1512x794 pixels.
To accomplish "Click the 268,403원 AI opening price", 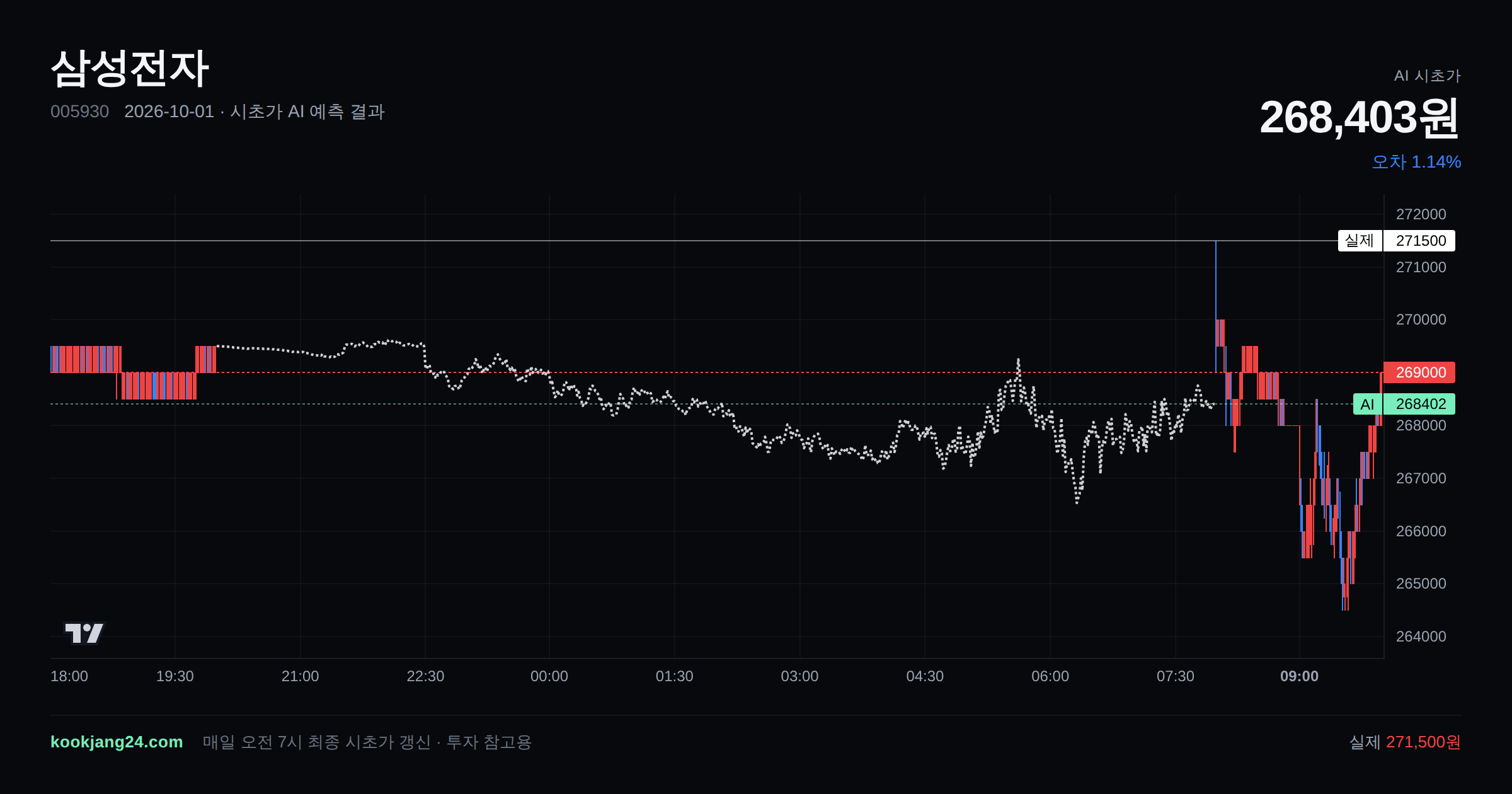I will 1360,117.
